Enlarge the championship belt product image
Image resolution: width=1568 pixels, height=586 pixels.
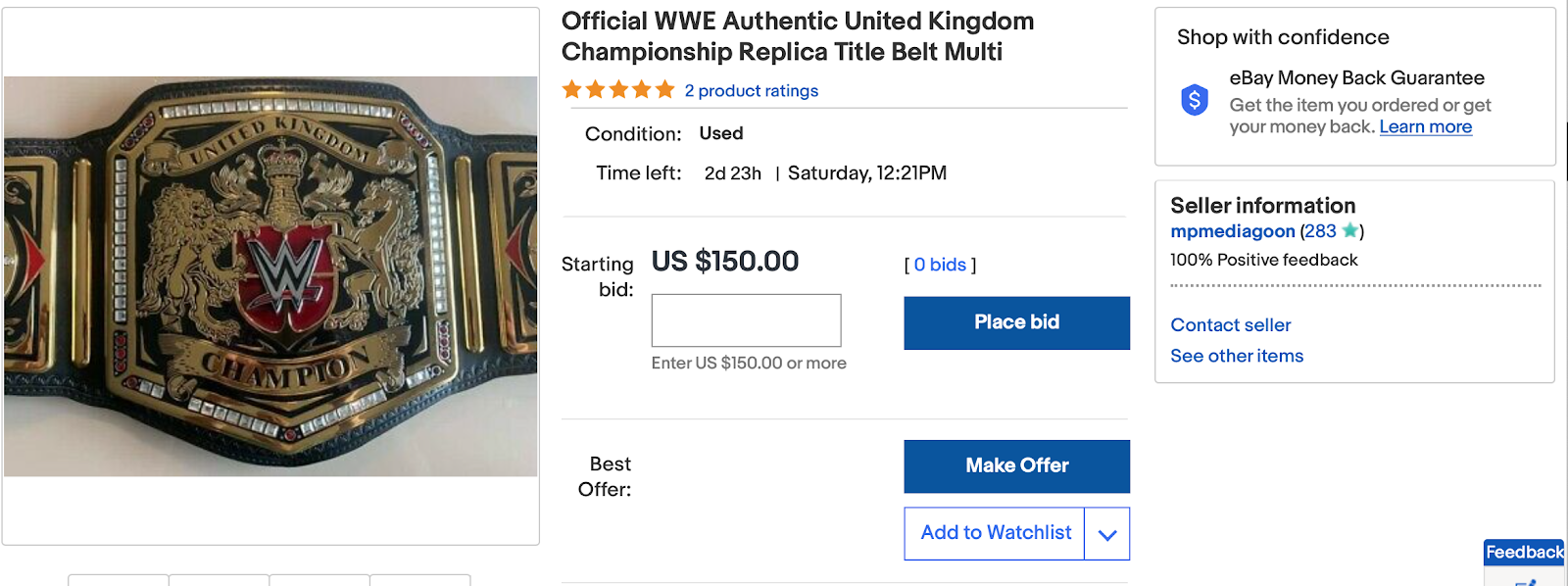point(270,276)
